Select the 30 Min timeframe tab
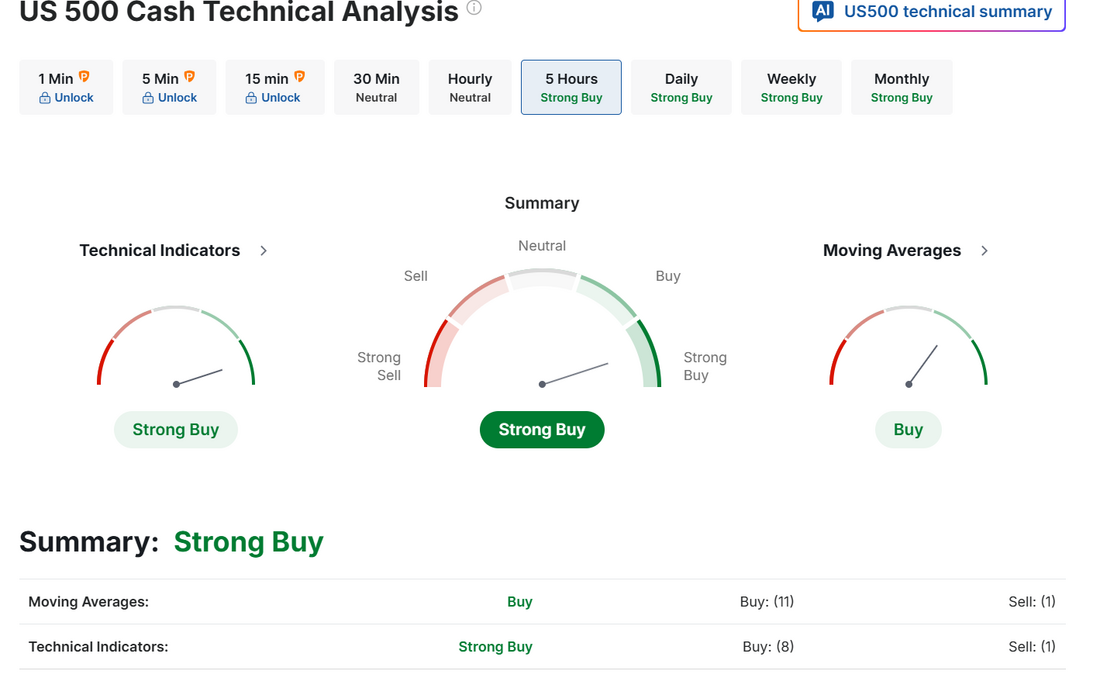This screenshot has width=1100, height=695. pyautogui.click(x=377, y=87)
